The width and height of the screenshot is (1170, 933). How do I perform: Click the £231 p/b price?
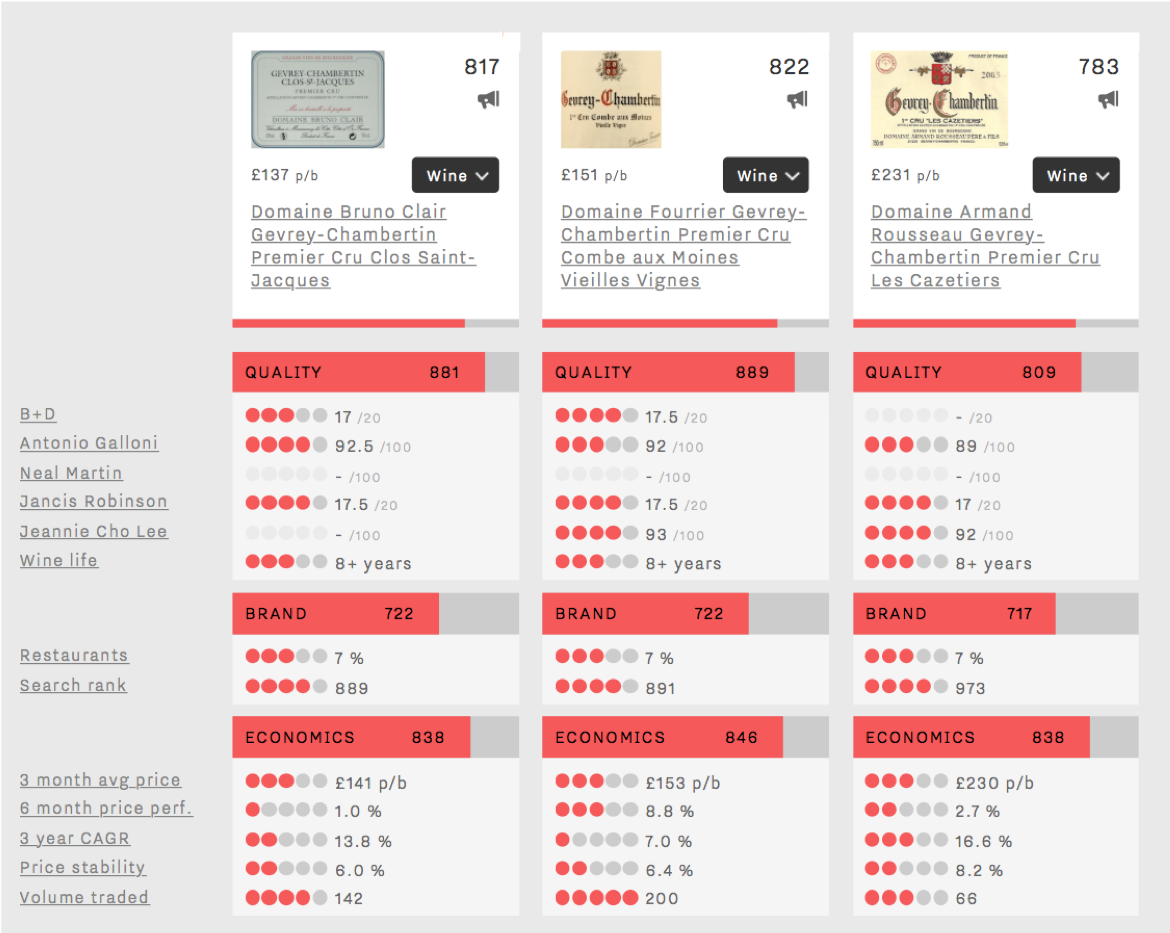[905, 175]
